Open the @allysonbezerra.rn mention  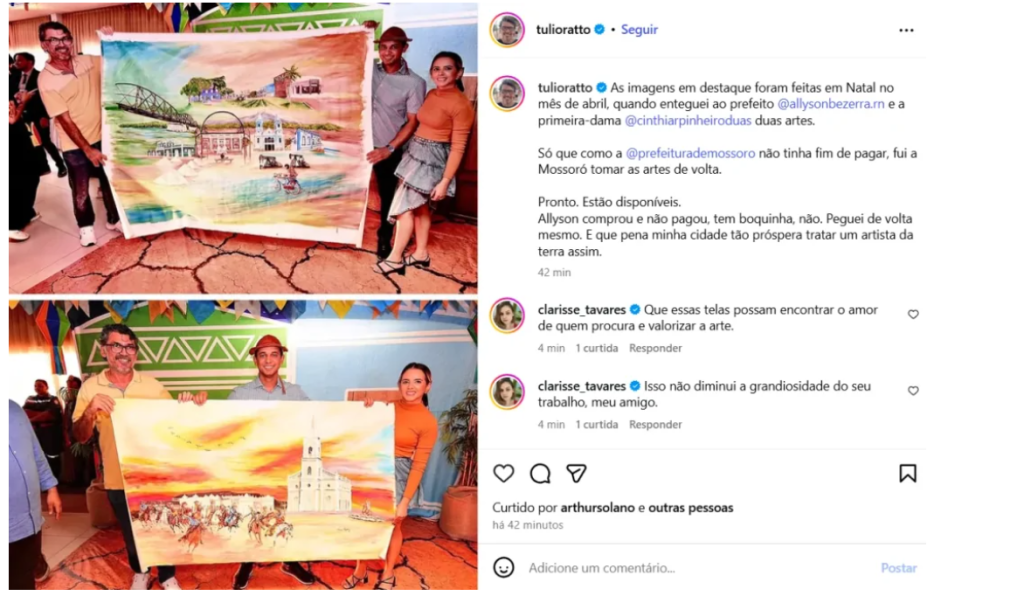tap(831, 104)
